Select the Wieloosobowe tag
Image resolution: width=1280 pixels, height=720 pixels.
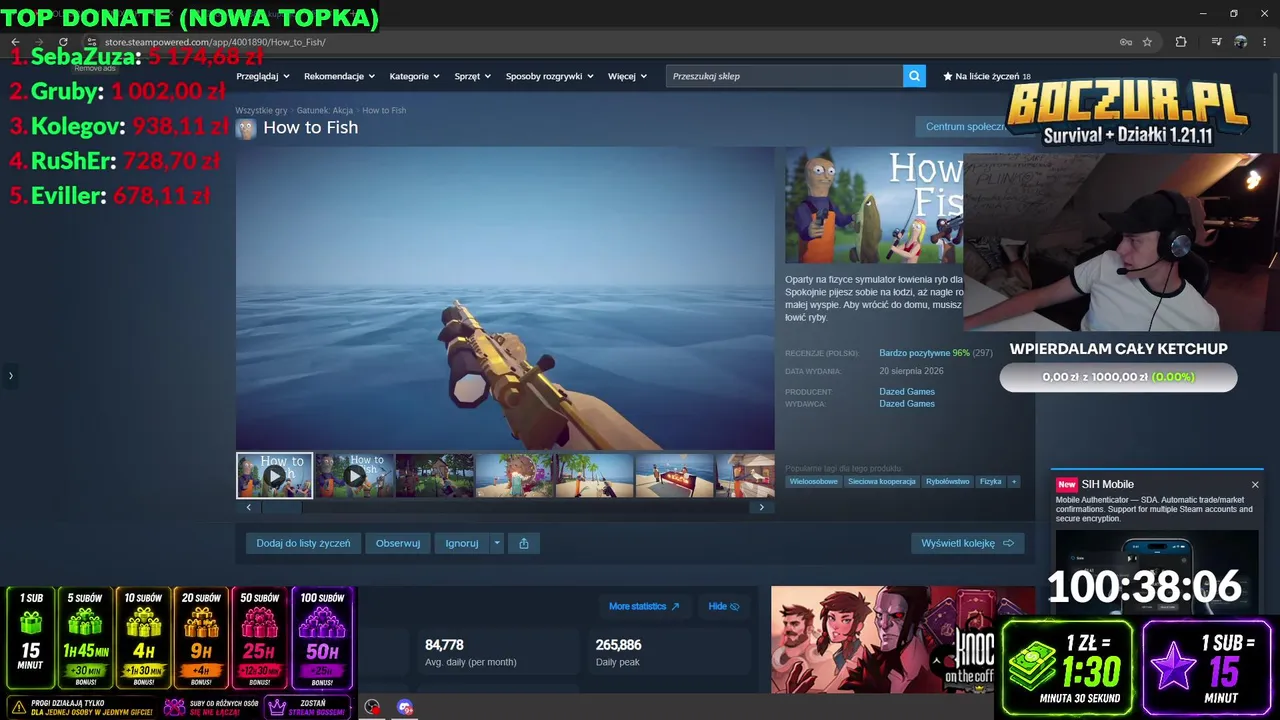[x=814, y=481]
